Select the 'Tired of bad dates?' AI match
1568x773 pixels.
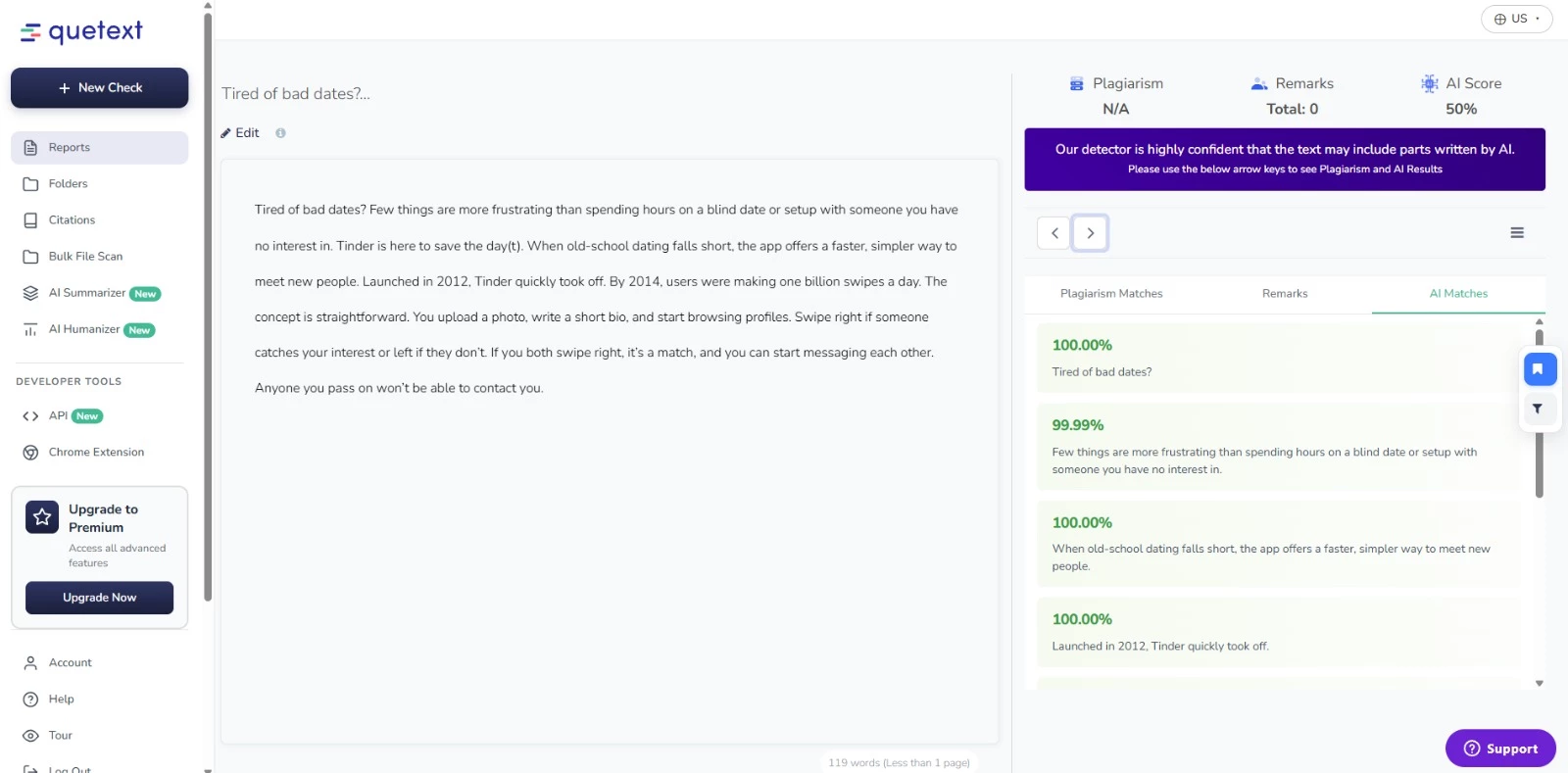pyautogui.click(x=1278, y=359)
